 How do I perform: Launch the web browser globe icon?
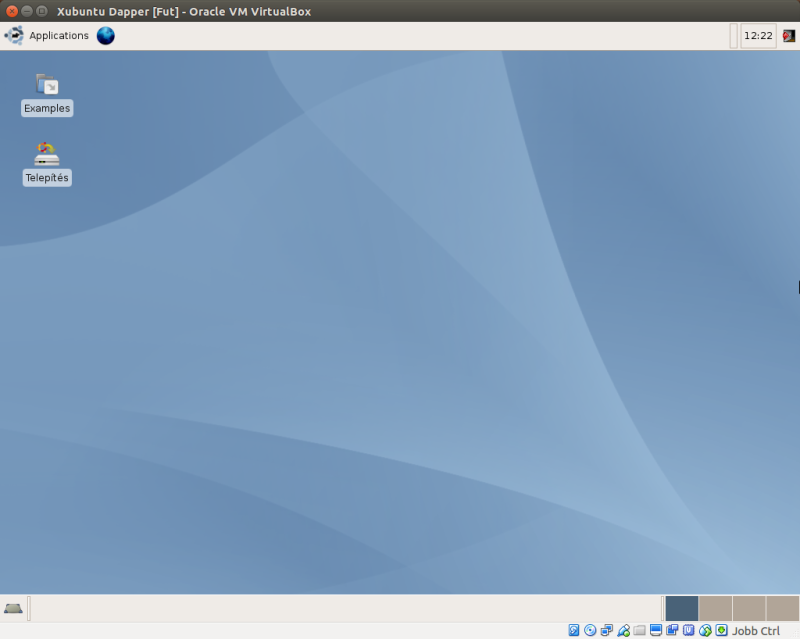[x=106, y=36]
